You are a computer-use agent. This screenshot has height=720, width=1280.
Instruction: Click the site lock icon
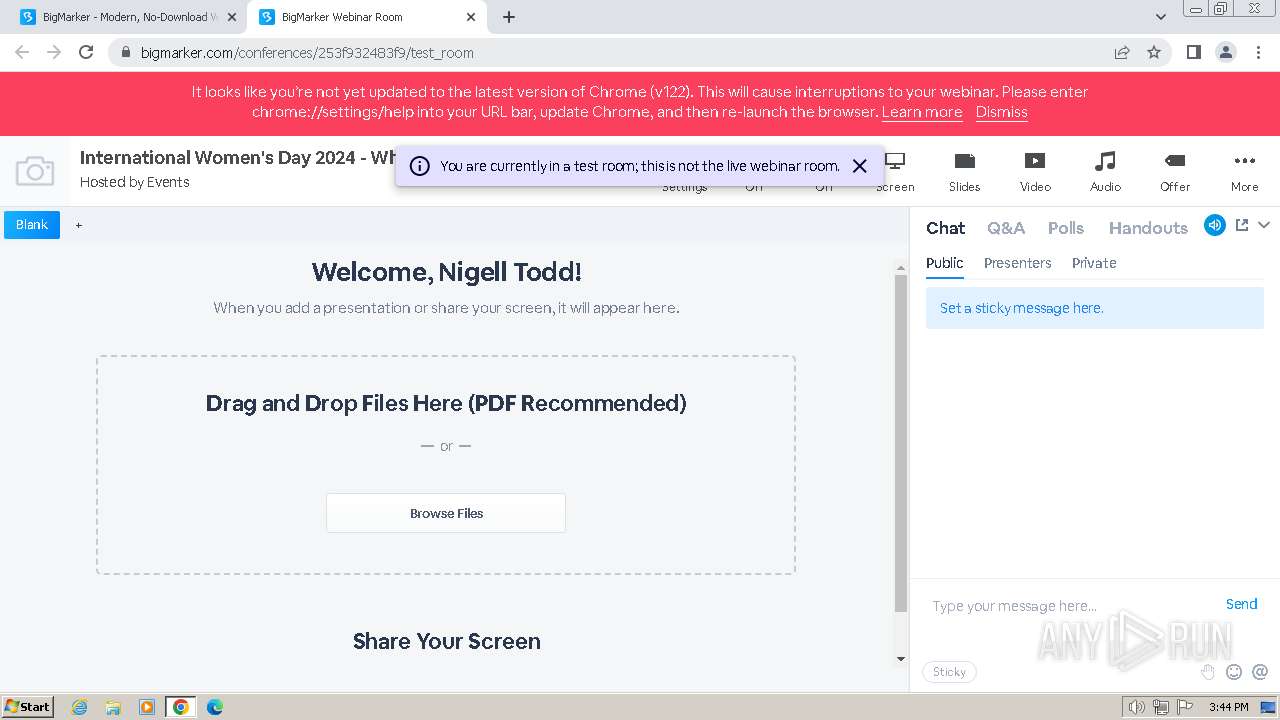(125, 53)
